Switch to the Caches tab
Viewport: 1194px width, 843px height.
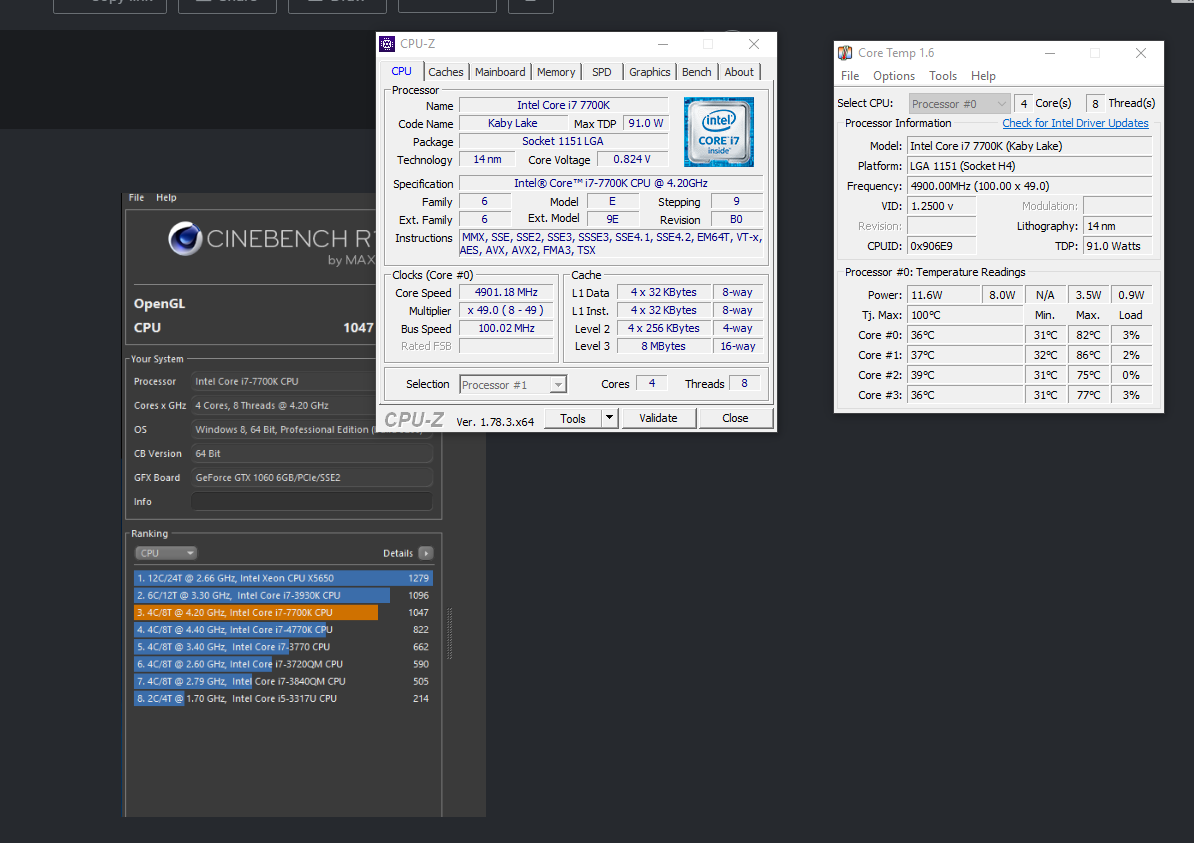click(x=445, y=72)
